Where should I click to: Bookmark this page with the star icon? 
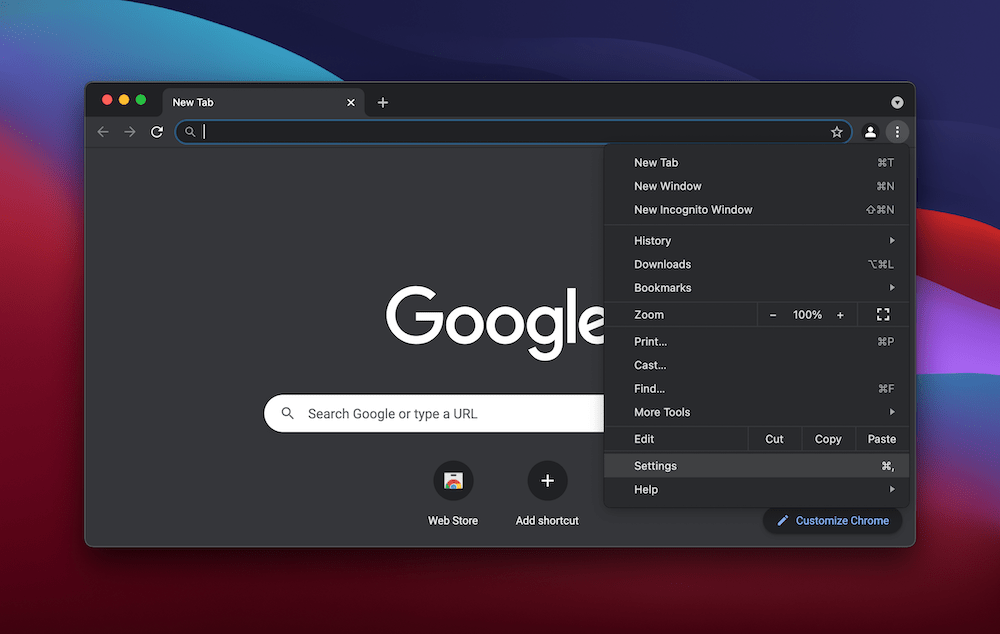[x=837, y=131]
